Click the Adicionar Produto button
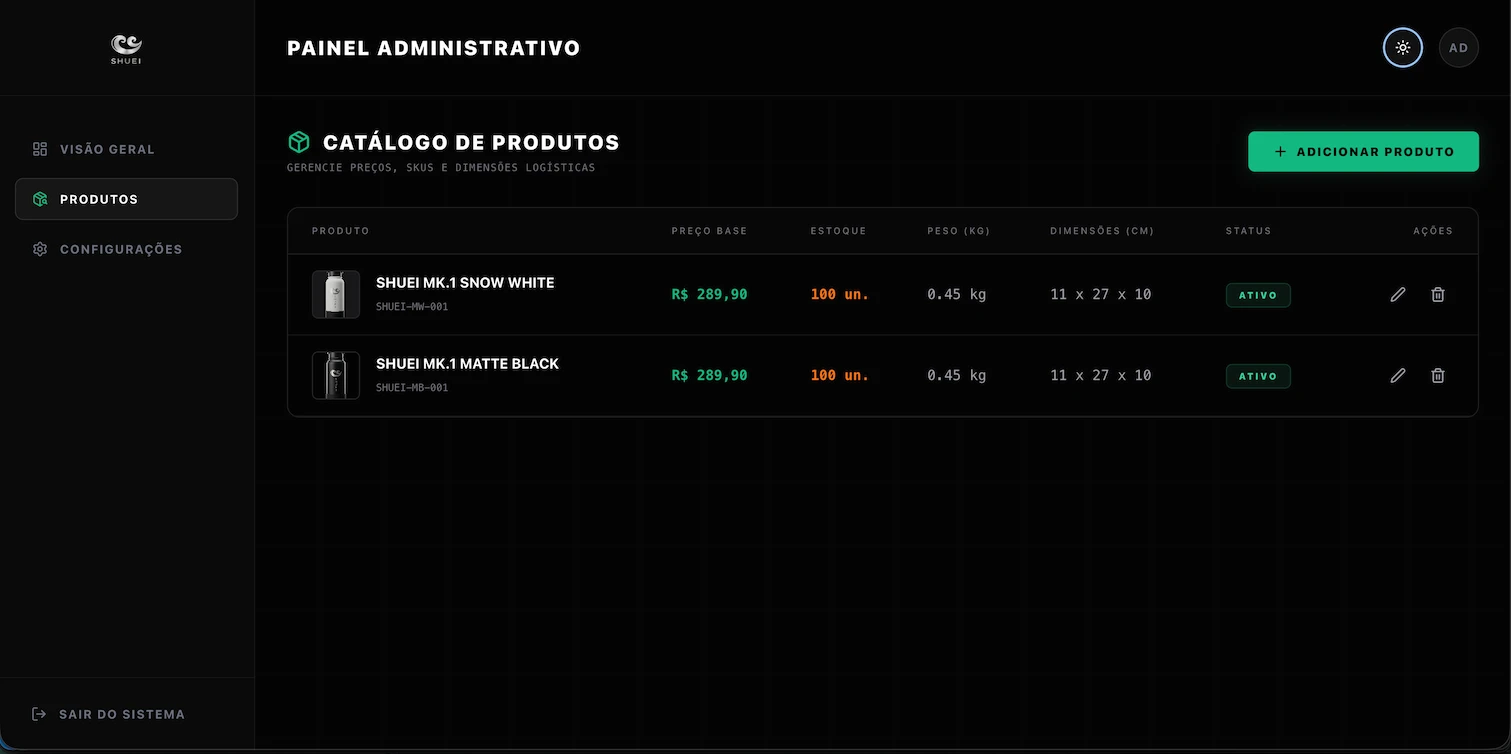Image resolution: width=1511 pixels, height=754 pixels. (x=1363, y=152)
